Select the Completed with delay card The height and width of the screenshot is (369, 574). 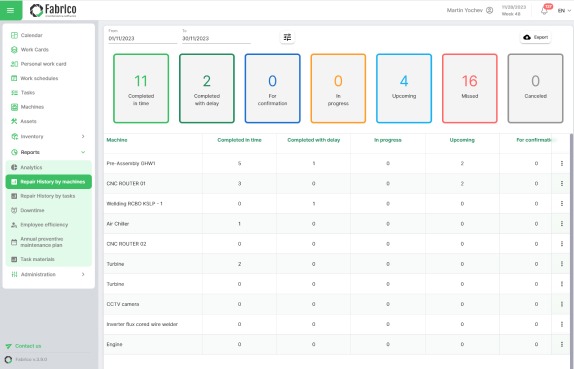[x=207, y=88]
